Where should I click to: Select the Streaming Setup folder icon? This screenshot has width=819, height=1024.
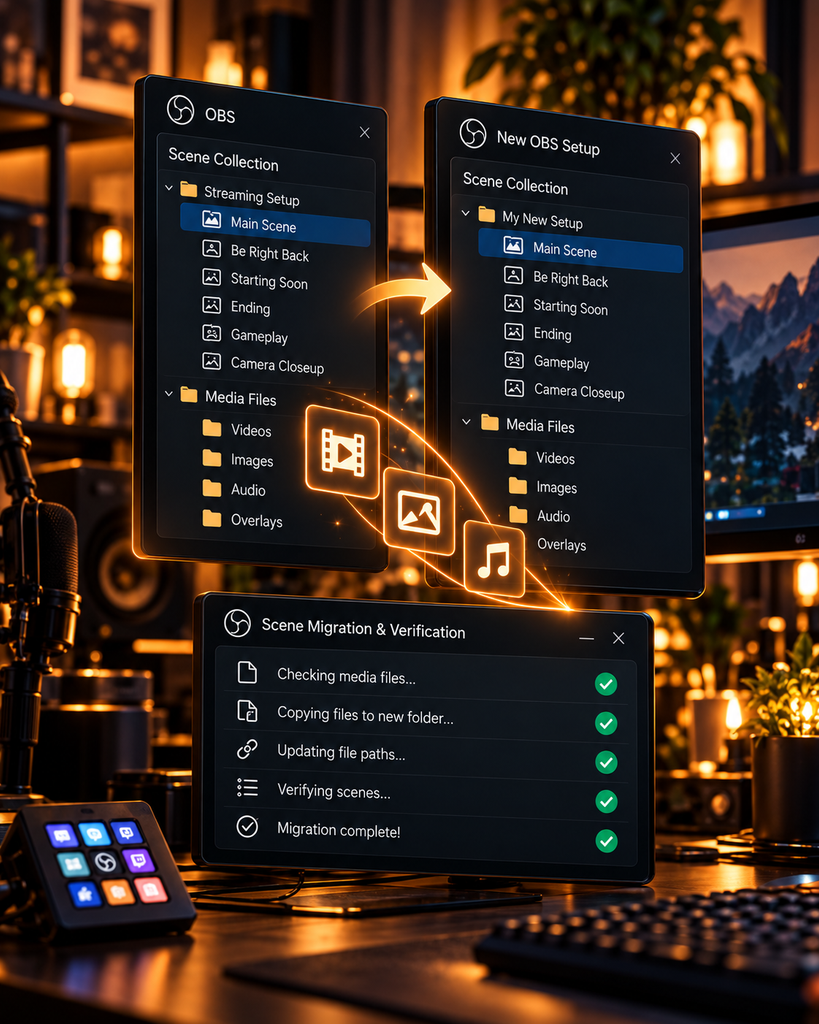pos(189,189)
